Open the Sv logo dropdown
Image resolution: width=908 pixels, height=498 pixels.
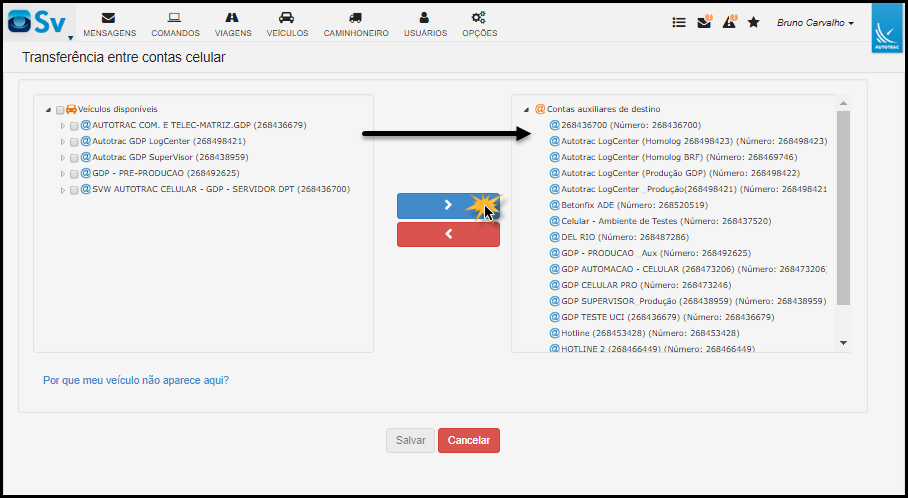(x=40, y=23)
